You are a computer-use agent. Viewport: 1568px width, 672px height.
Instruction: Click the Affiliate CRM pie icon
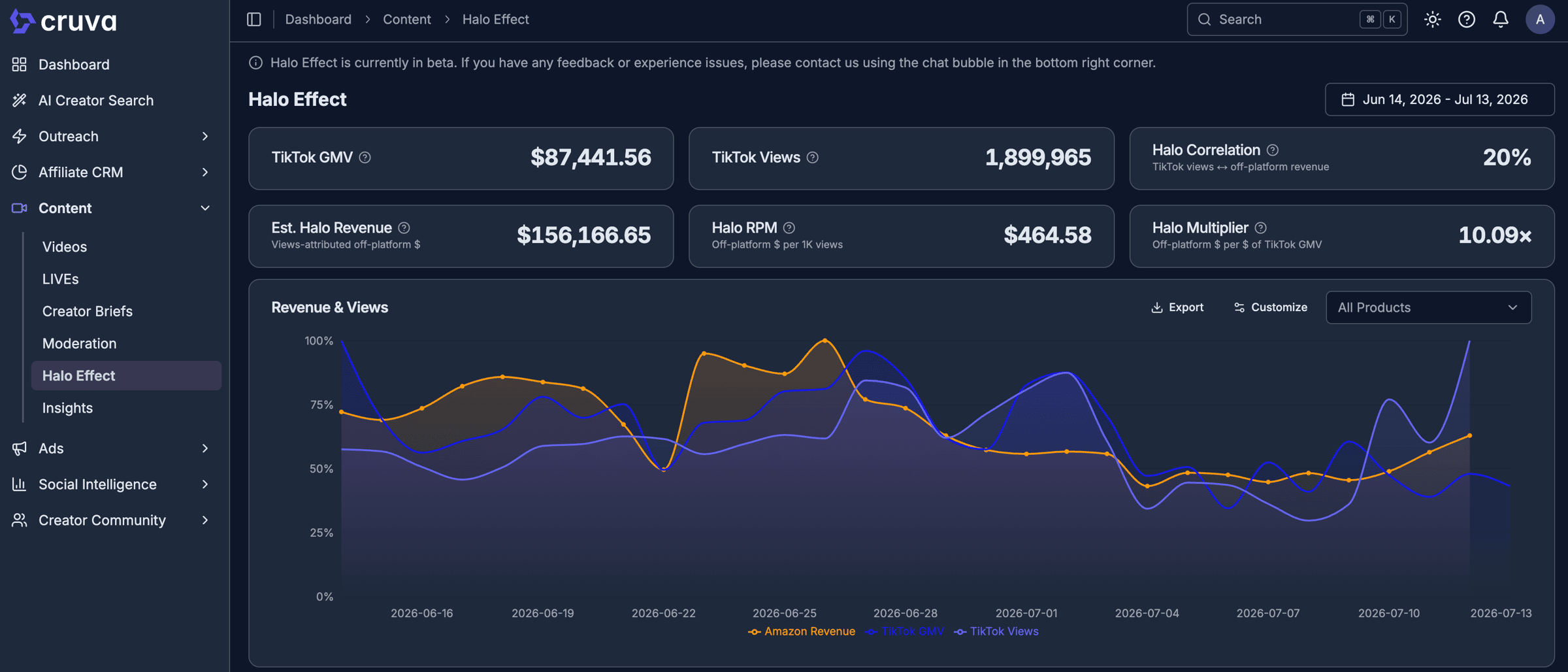(x=19, y=172)
